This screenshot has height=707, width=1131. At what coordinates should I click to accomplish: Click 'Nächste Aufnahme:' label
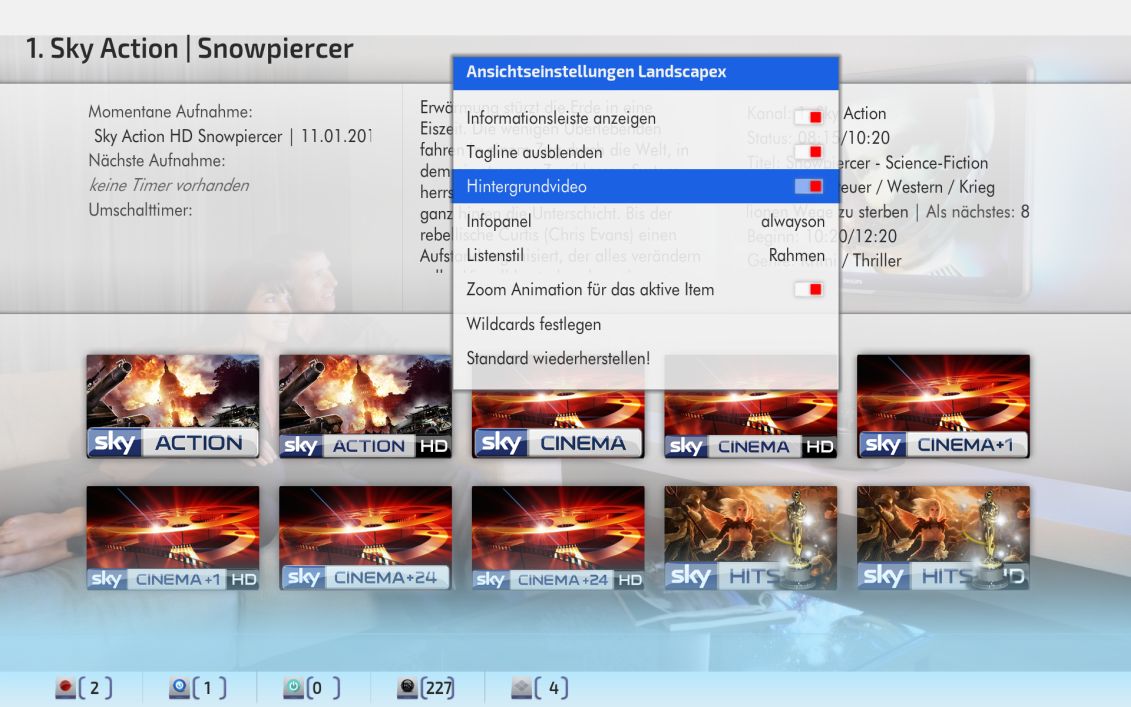pyautogui.click(x=157, y=161)
